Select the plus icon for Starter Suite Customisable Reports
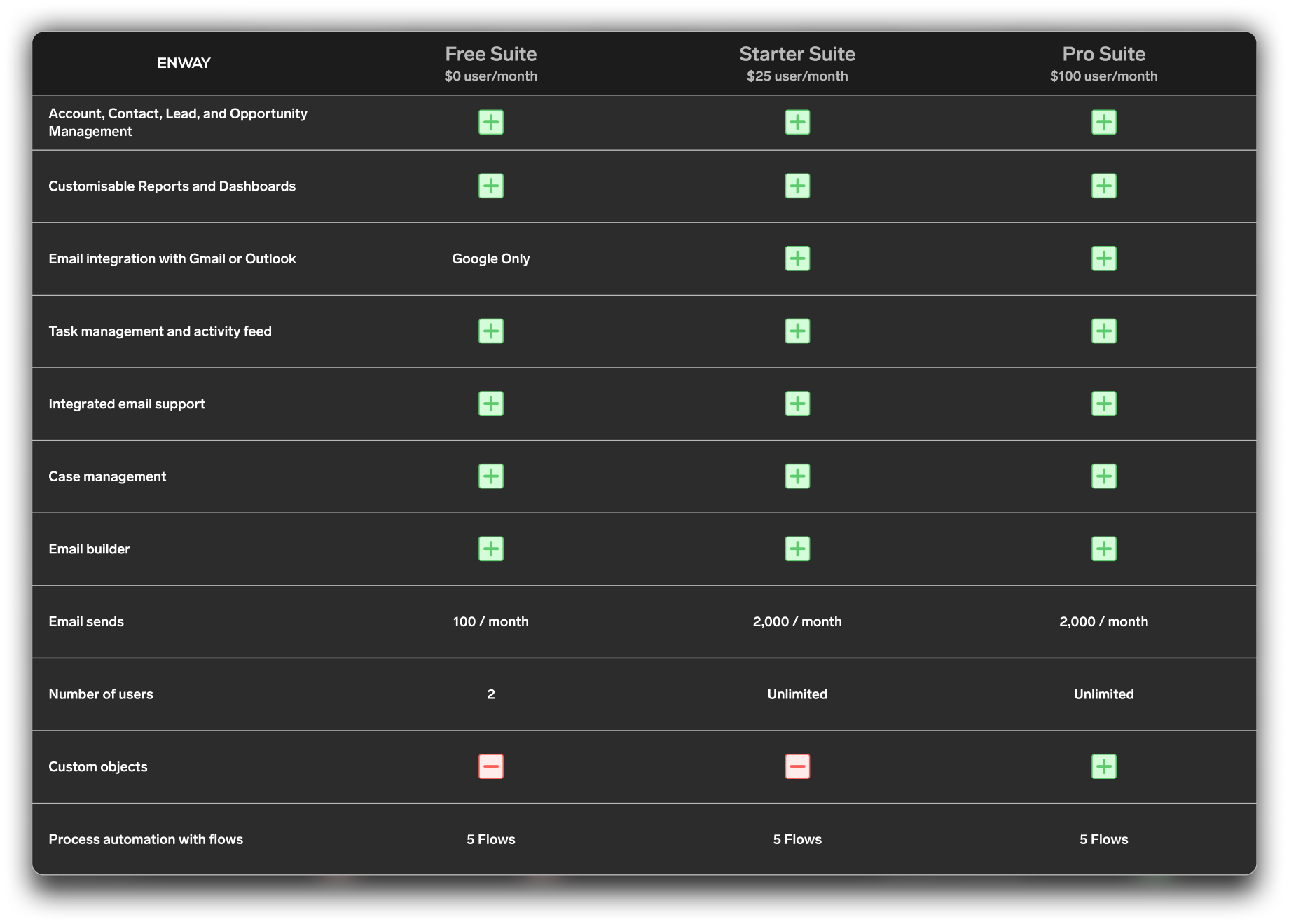This screenshot has height=924, width=1289. click(797, 186)
